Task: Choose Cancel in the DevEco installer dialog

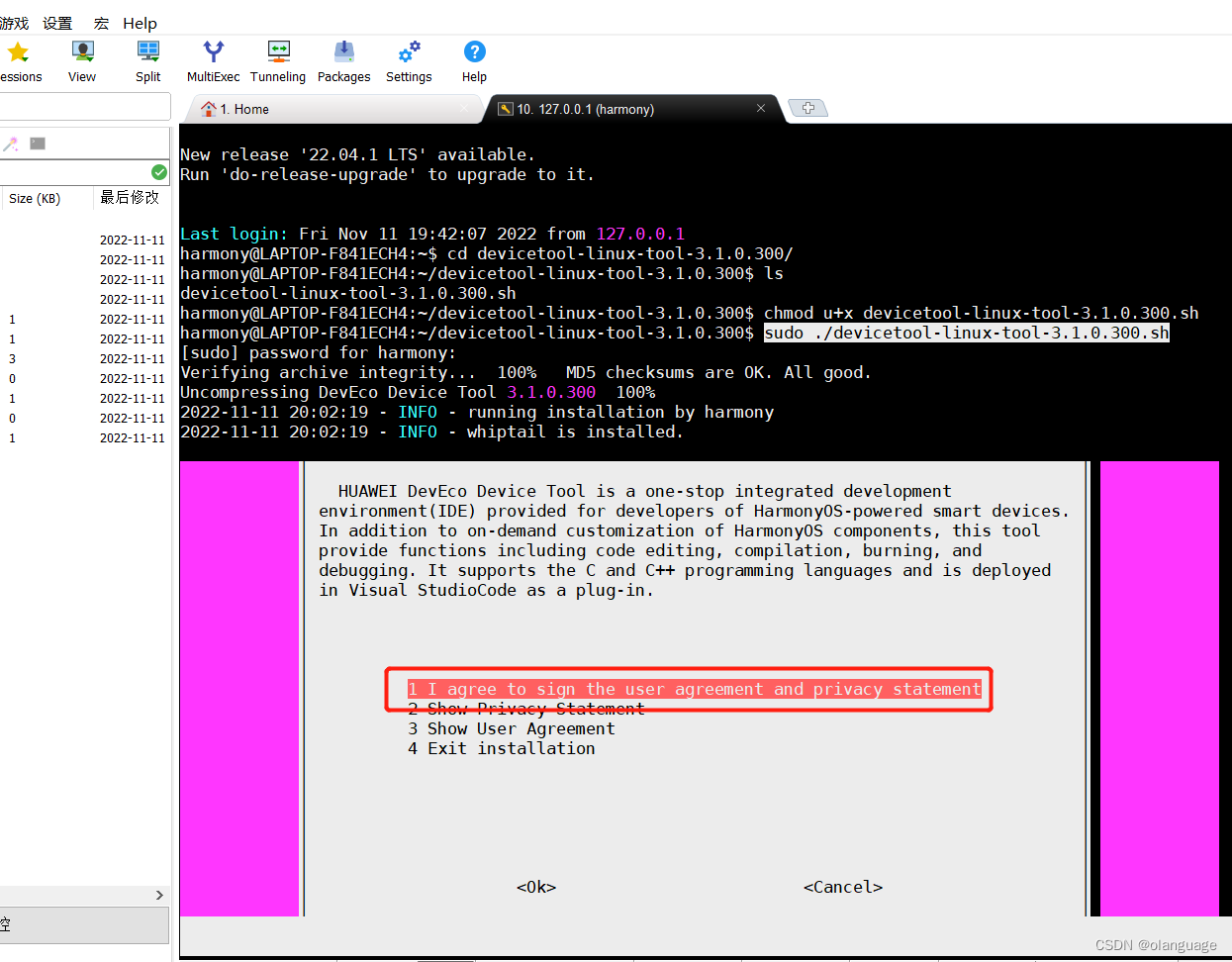Action: [842, 887]
